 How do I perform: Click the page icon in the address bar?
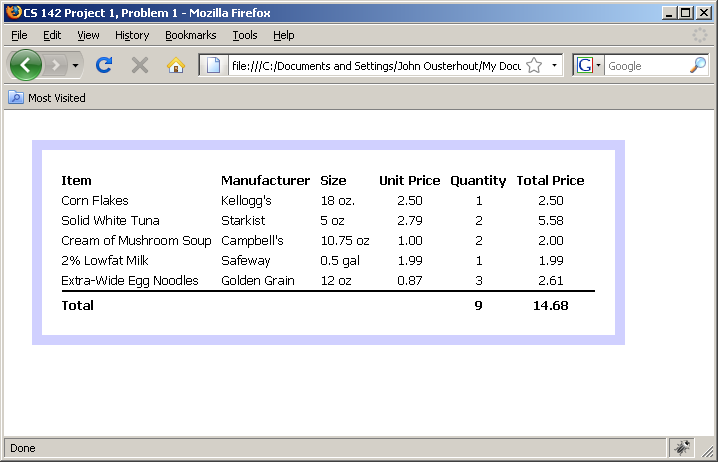[214, 65]
